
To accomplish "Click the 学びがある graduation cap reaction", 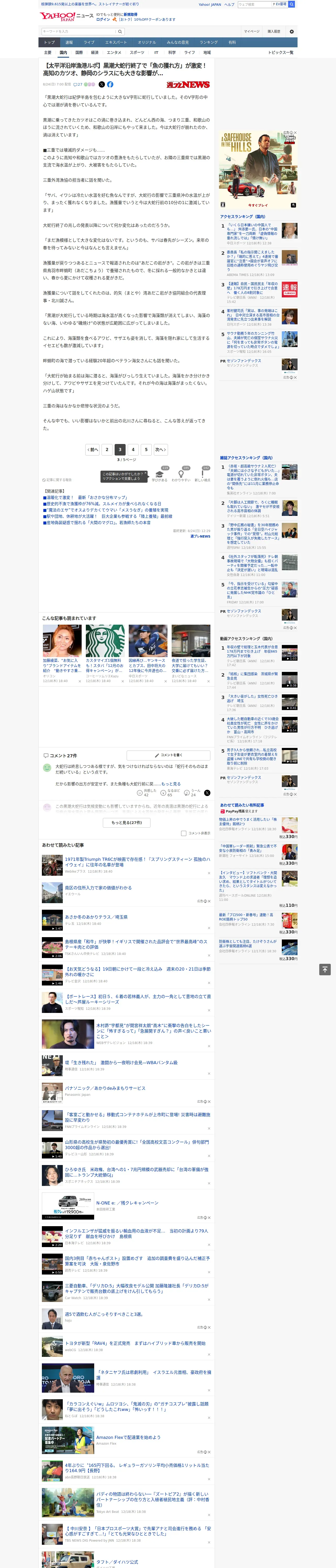I will [160, 474].
